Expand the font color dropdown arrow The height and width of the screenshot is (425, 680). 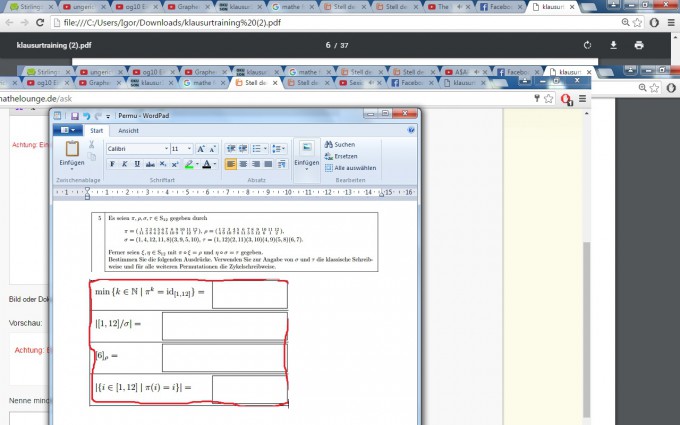point(215,164)
